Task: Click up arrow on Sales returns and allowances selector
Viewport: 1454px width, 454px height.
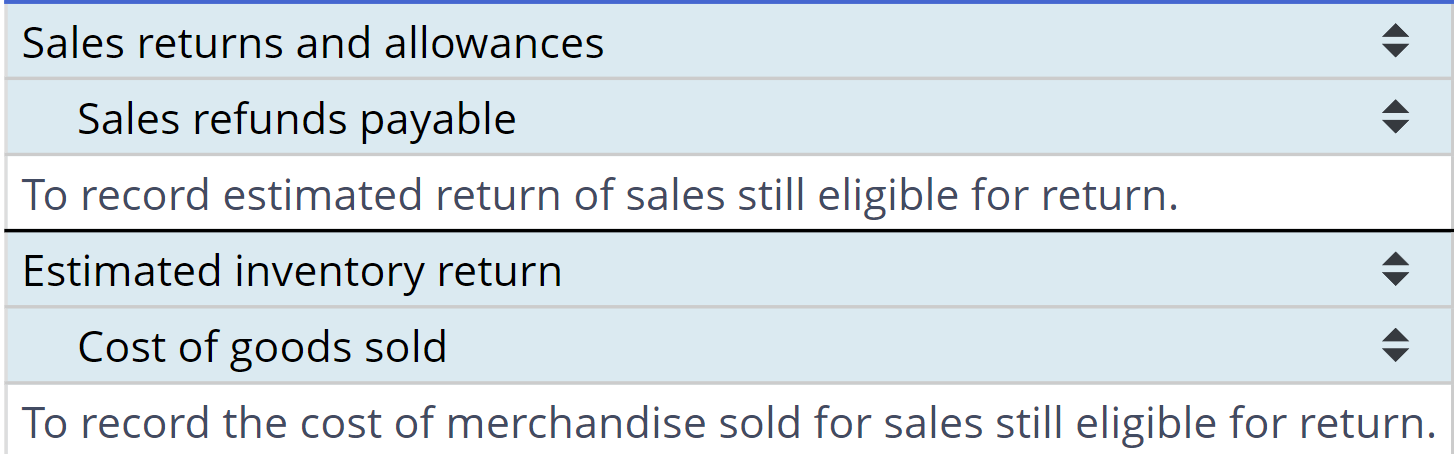Action: coord(1394,32)
